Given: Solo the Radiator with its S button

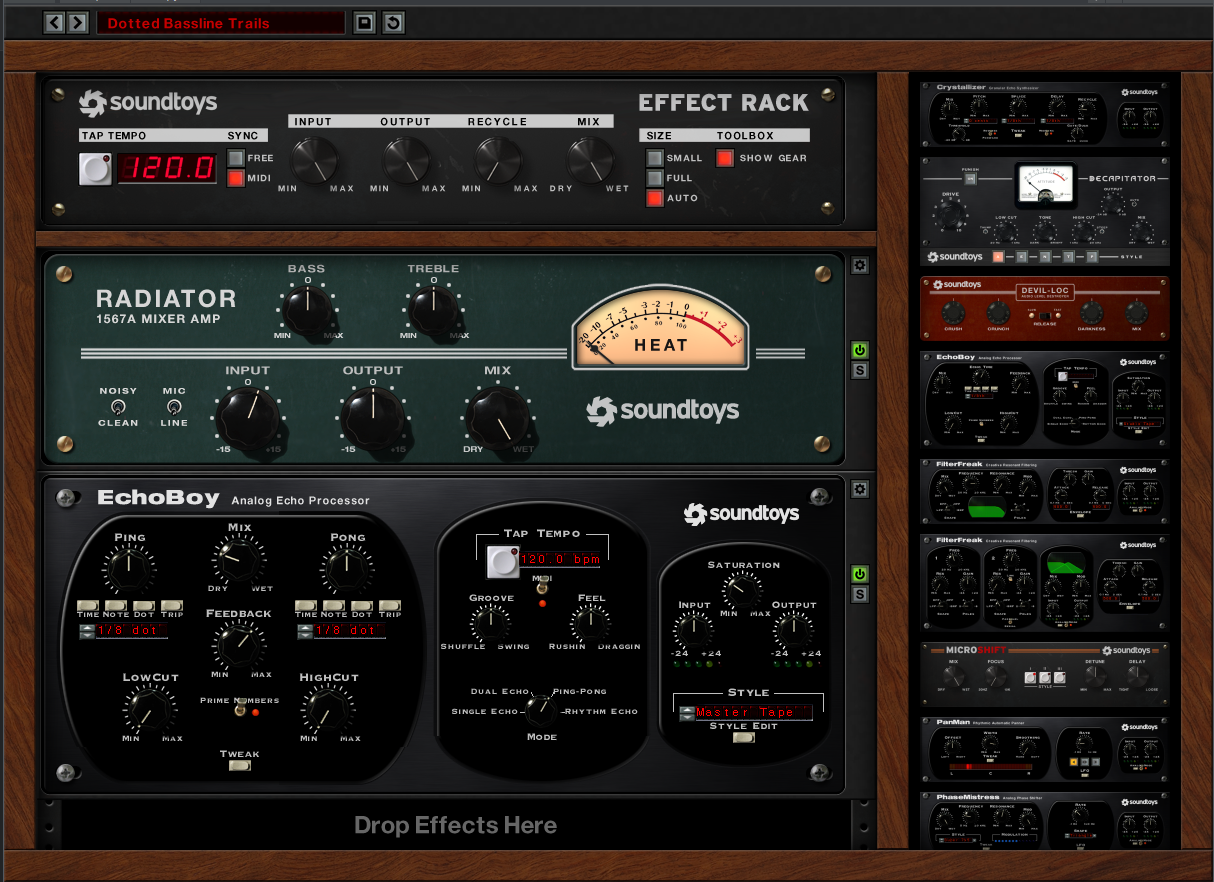Looking at the screenshot, I should pyautogui.click(x=860, y=371).
